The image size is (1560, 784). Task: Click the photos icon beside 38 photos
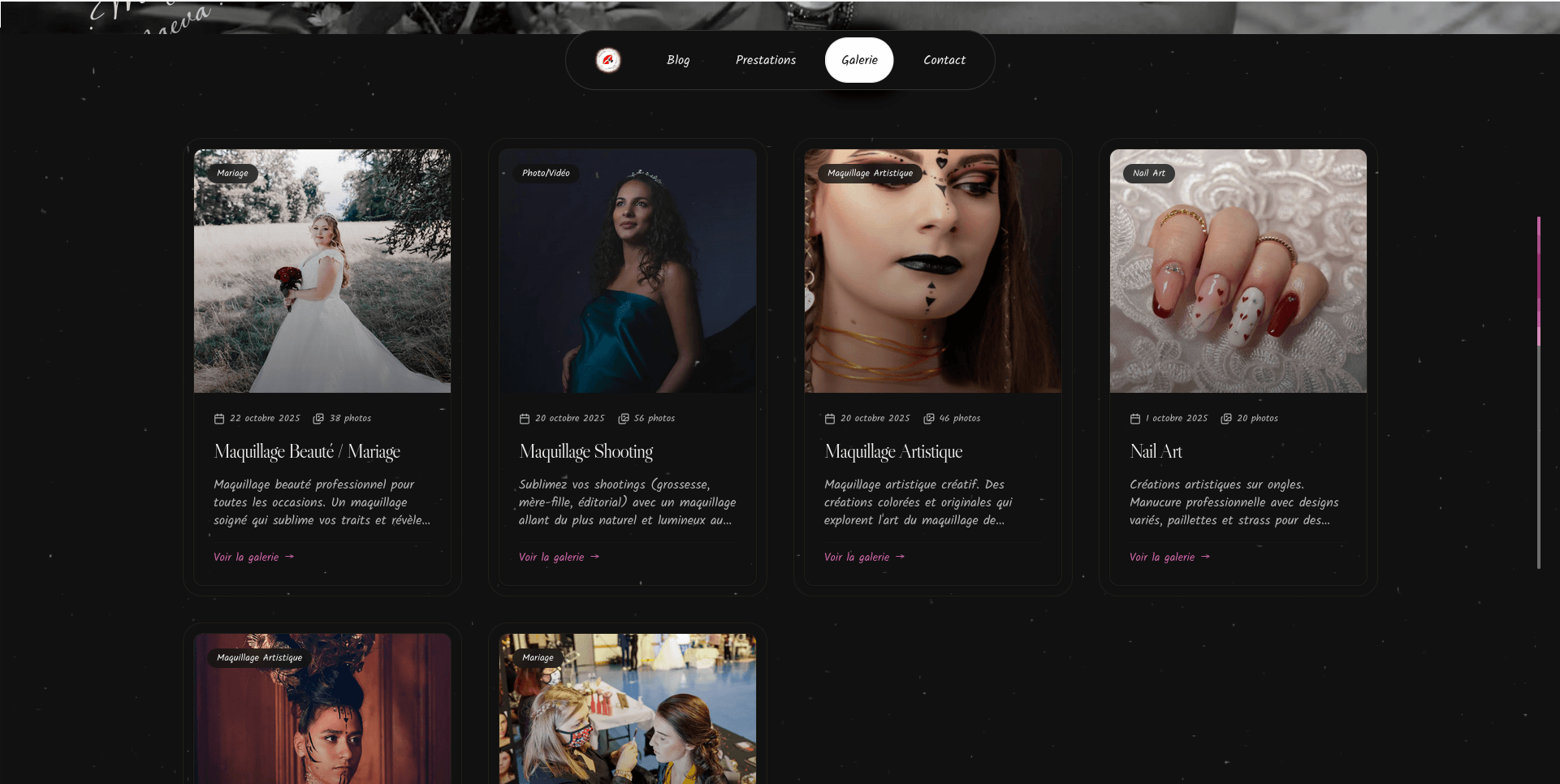pos(319,419)
